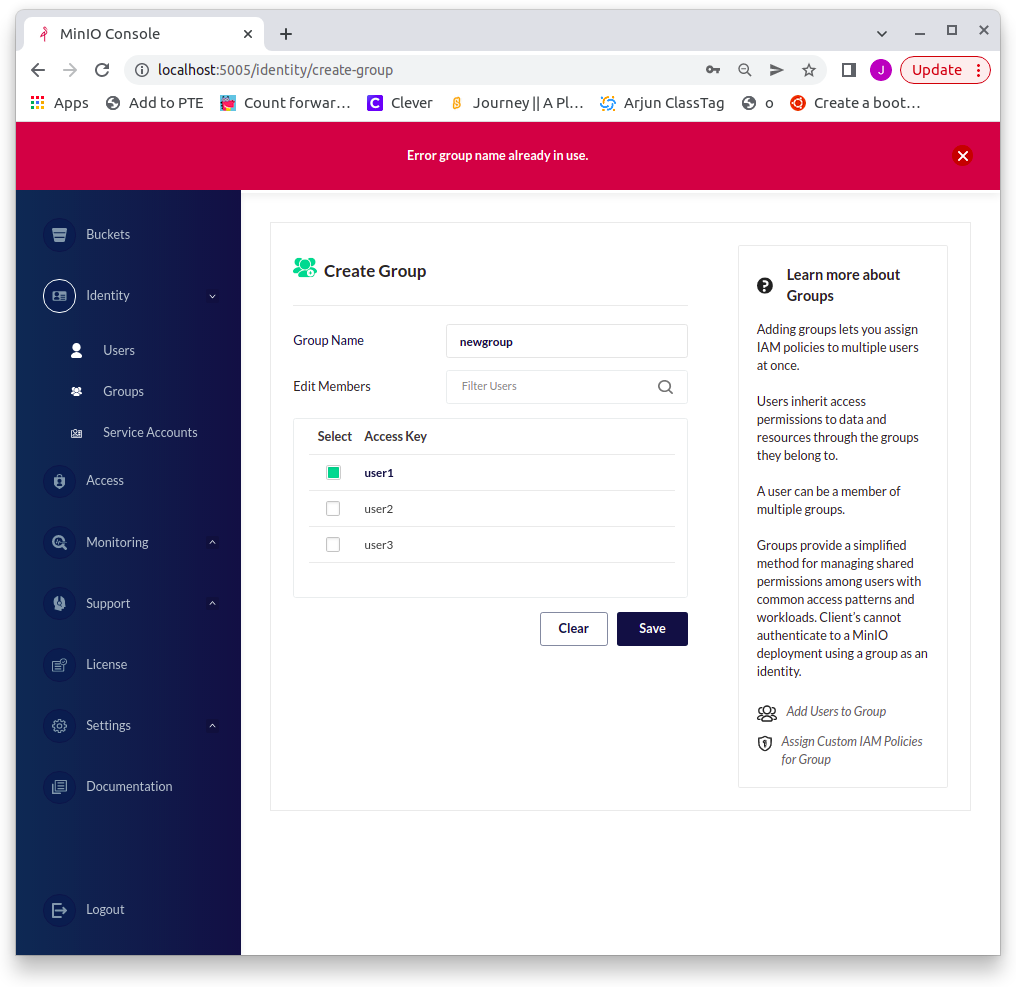Close the MinIO Console tab
The image size is (1016, 987).
tap(248, 34)
